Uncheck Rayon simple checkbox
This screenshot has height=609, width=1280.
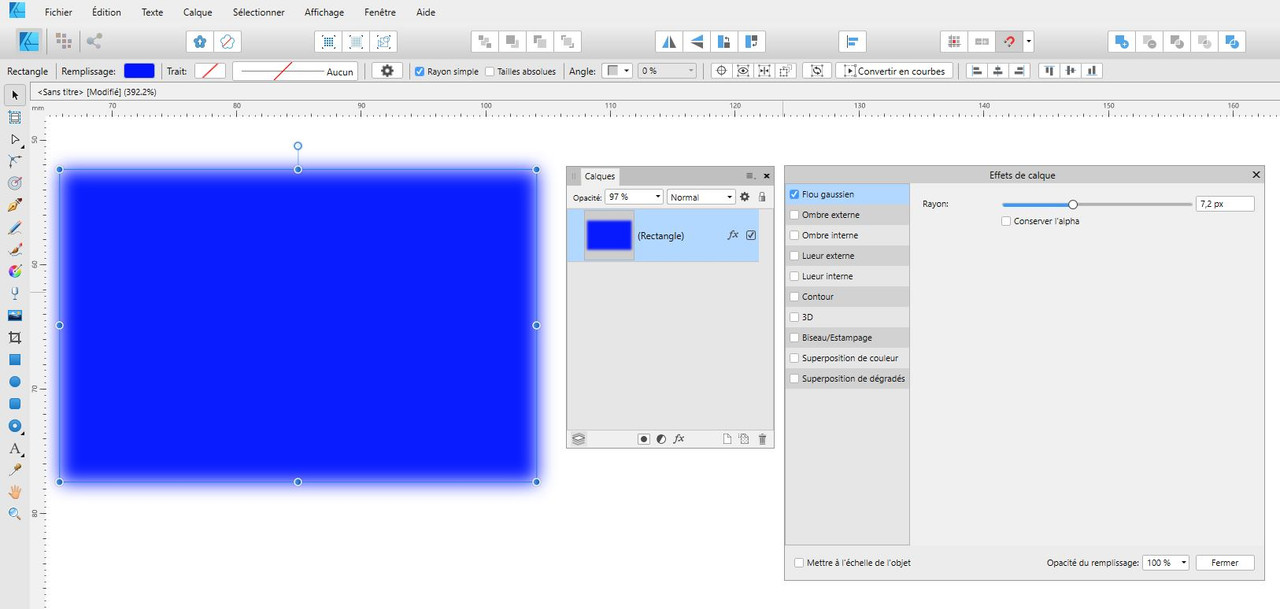[x=420, y=72]
